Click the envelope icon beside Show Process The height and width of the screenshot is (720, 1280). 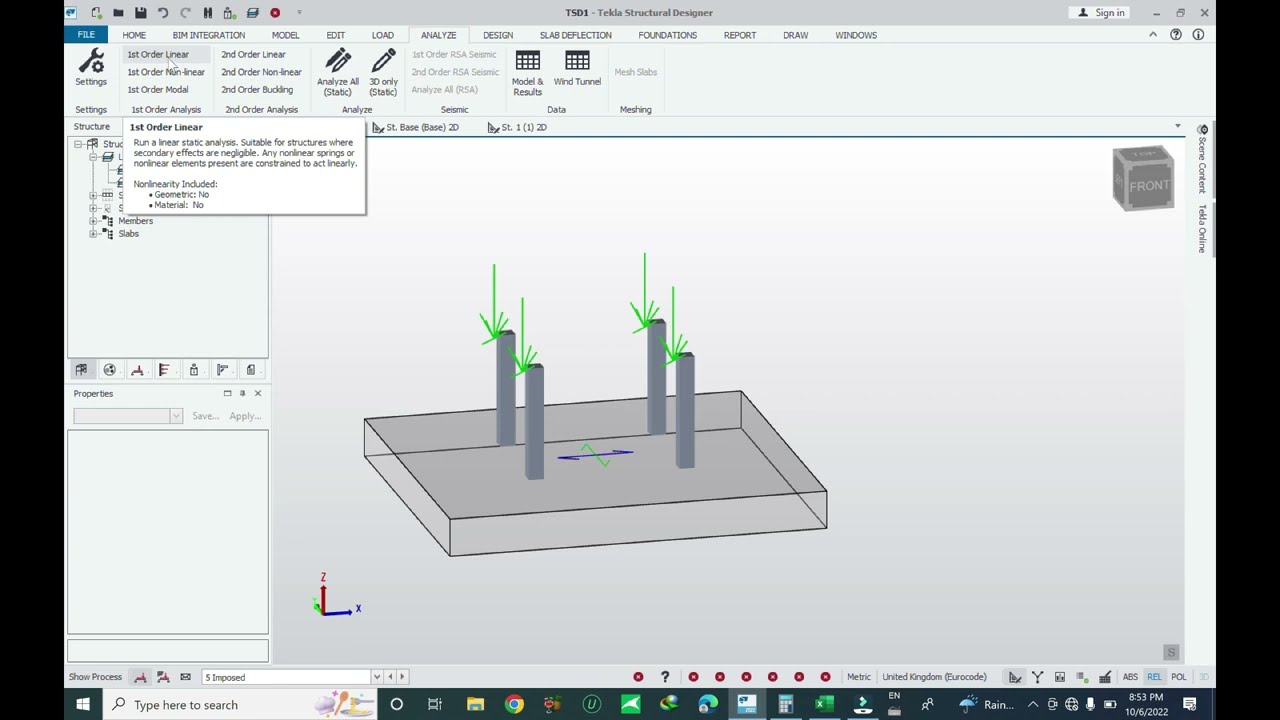click(185, 677)
